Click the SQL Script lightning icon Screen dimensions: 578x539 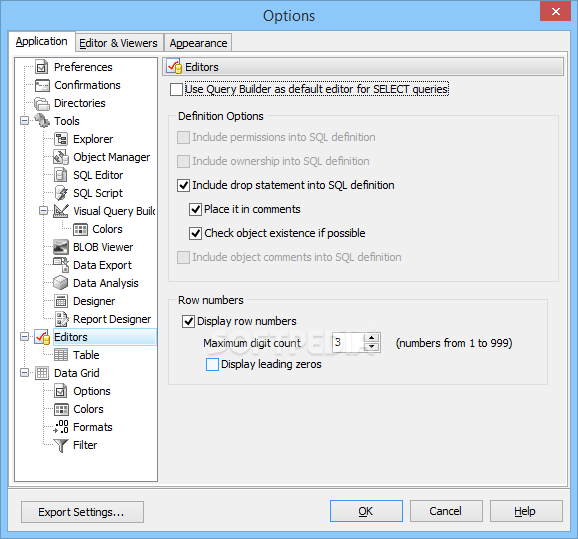point(61,193)
